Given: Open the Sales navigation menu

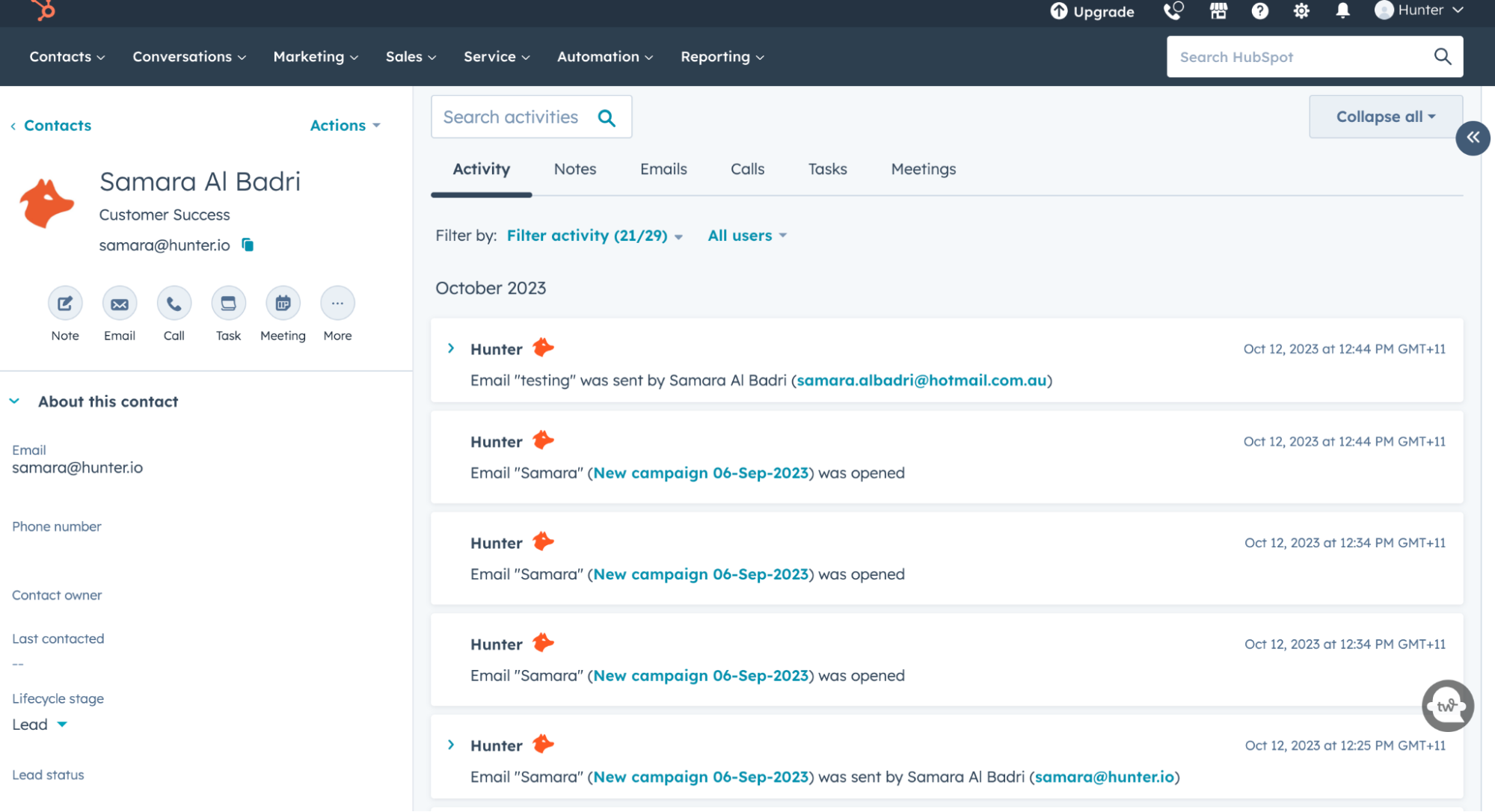Looking at the screenshot, I should 411,57.
